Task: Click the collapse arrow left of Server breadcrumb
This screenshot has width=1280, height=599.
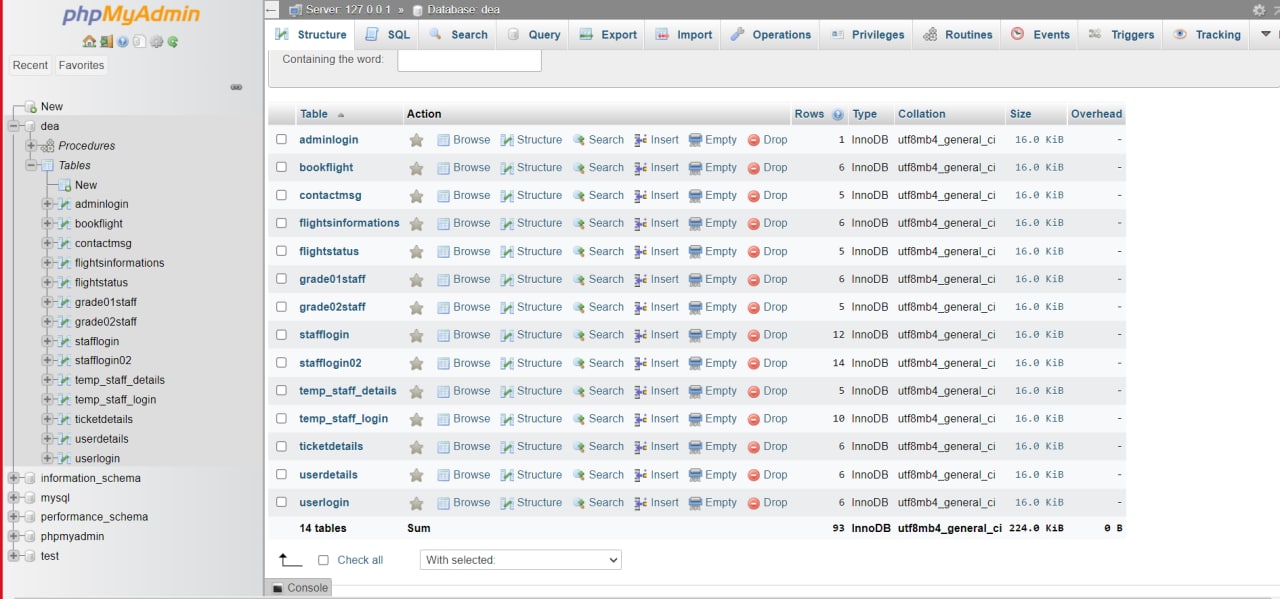Action: pos(272,10)
